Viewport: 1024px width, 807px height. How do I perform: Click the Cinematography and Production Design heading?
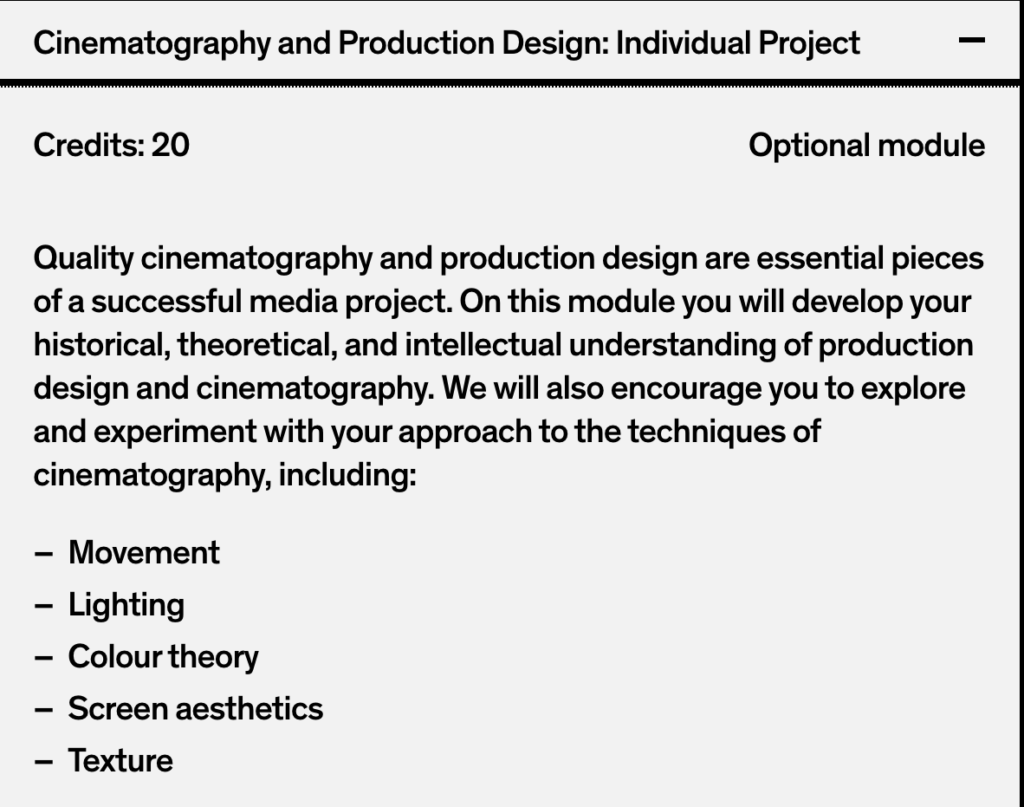coord(447,44)
